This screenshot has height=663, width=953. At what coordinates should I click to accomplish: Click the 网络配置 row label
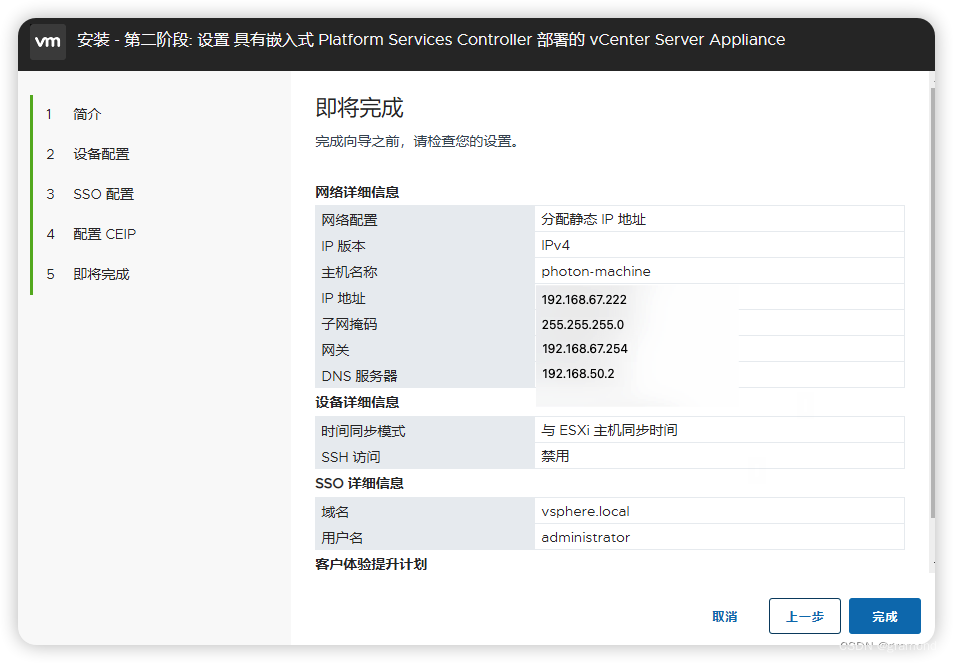coord(349,220)
